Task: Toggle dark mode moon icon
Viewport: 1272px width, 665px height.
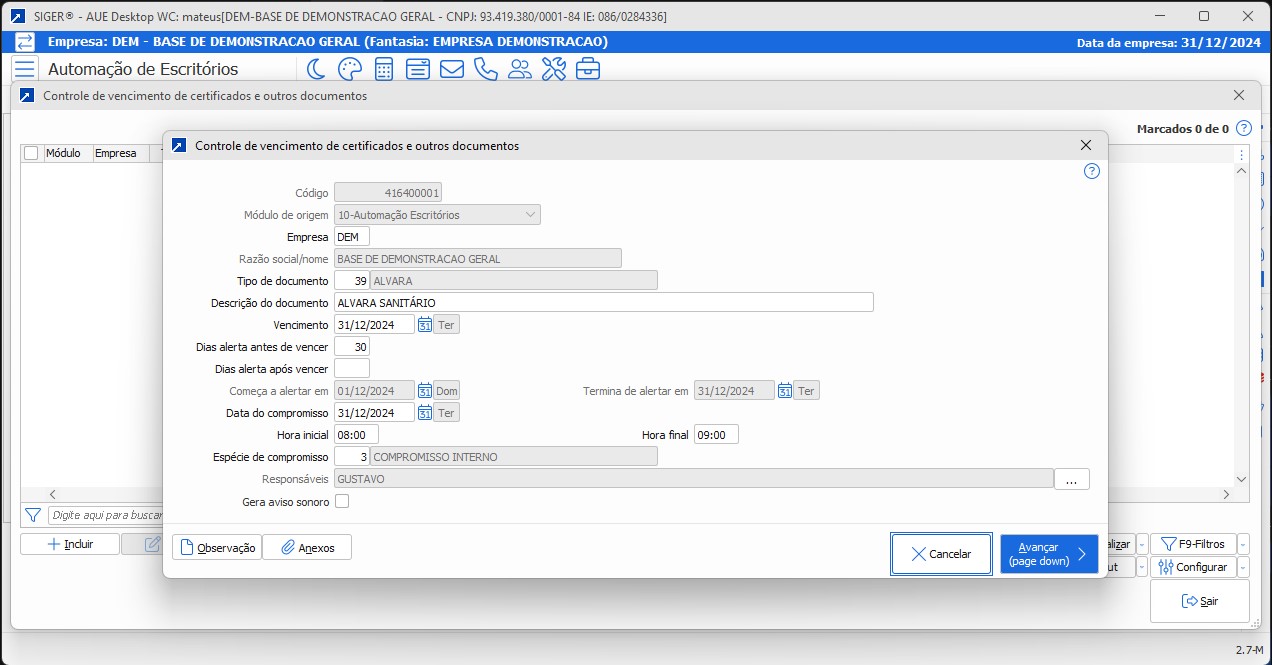Action: point(316,69)
